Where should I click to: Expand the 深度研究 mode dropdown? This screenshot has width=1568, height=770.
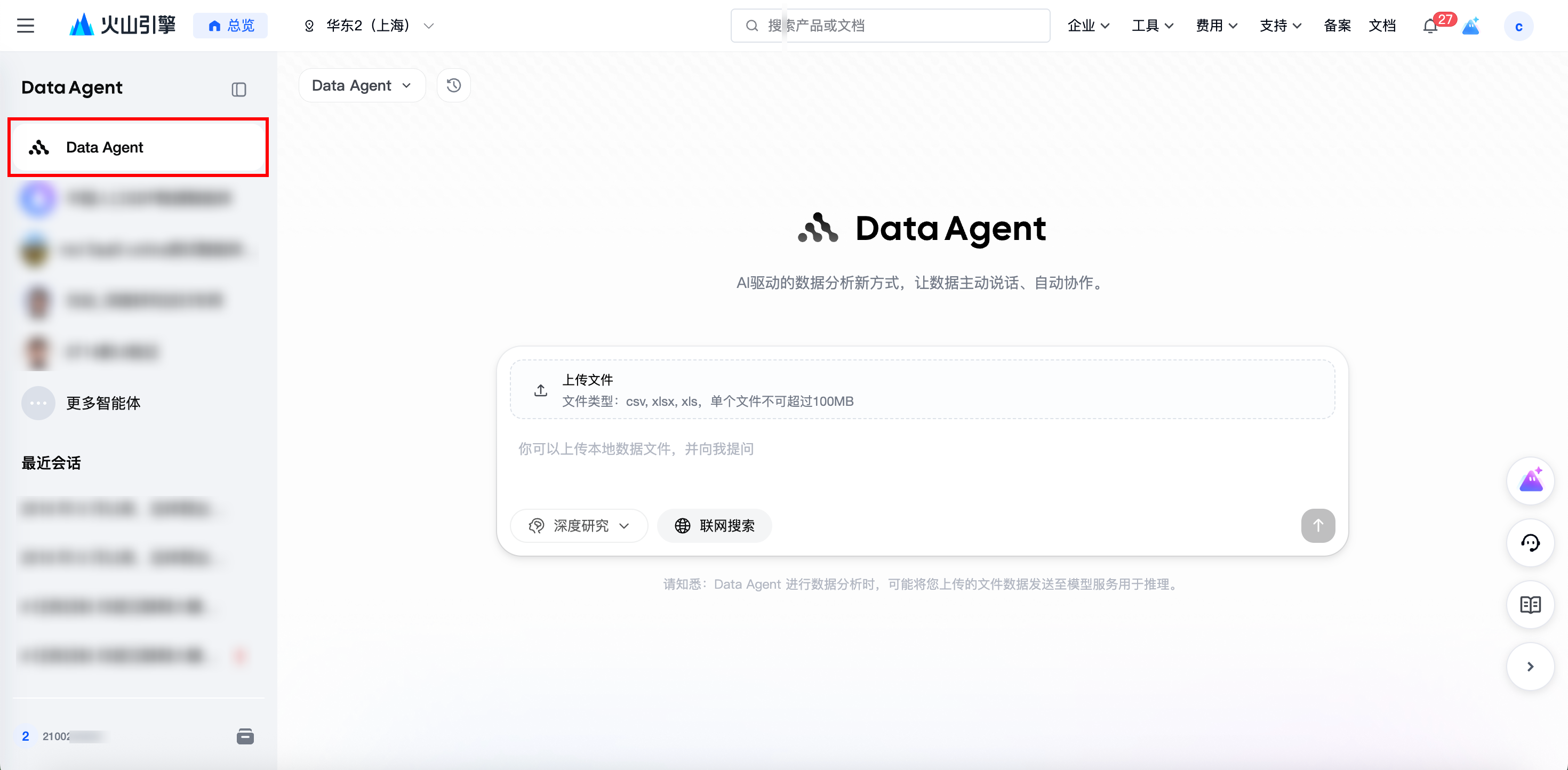579,525
